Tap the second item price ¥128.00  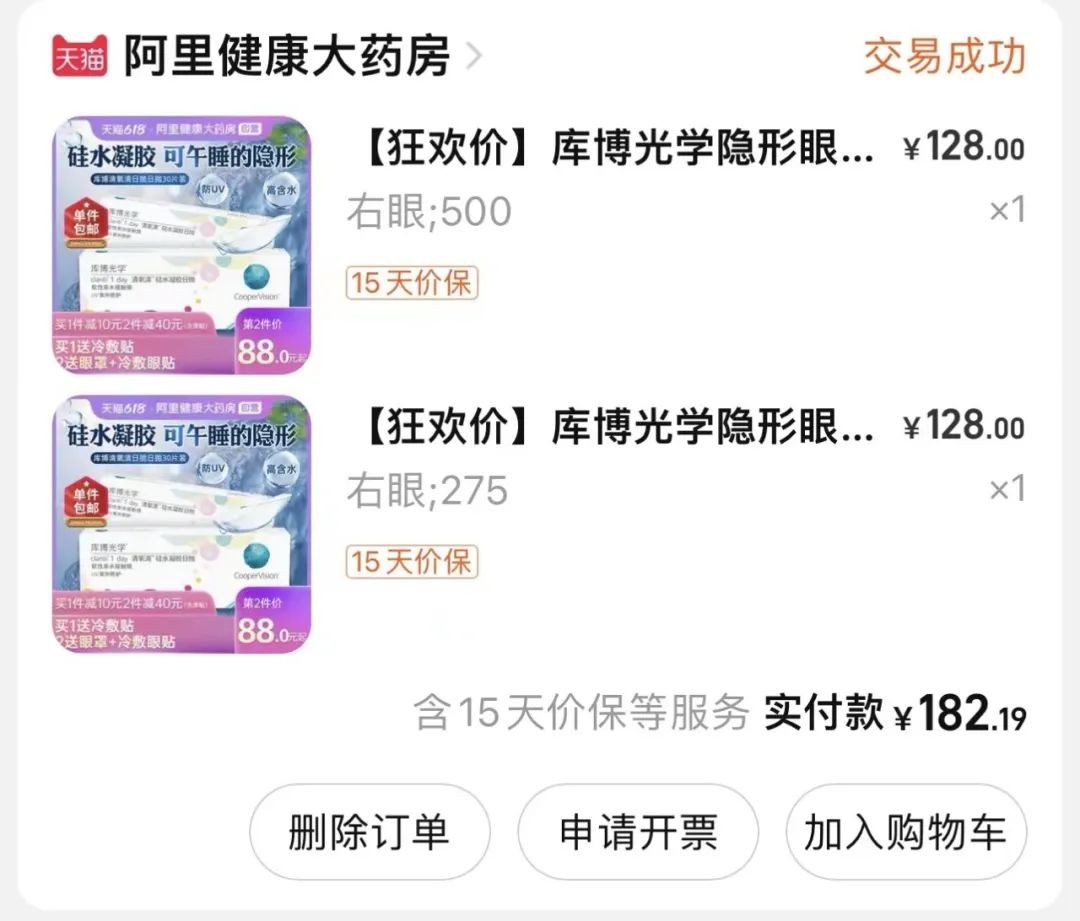964,426
